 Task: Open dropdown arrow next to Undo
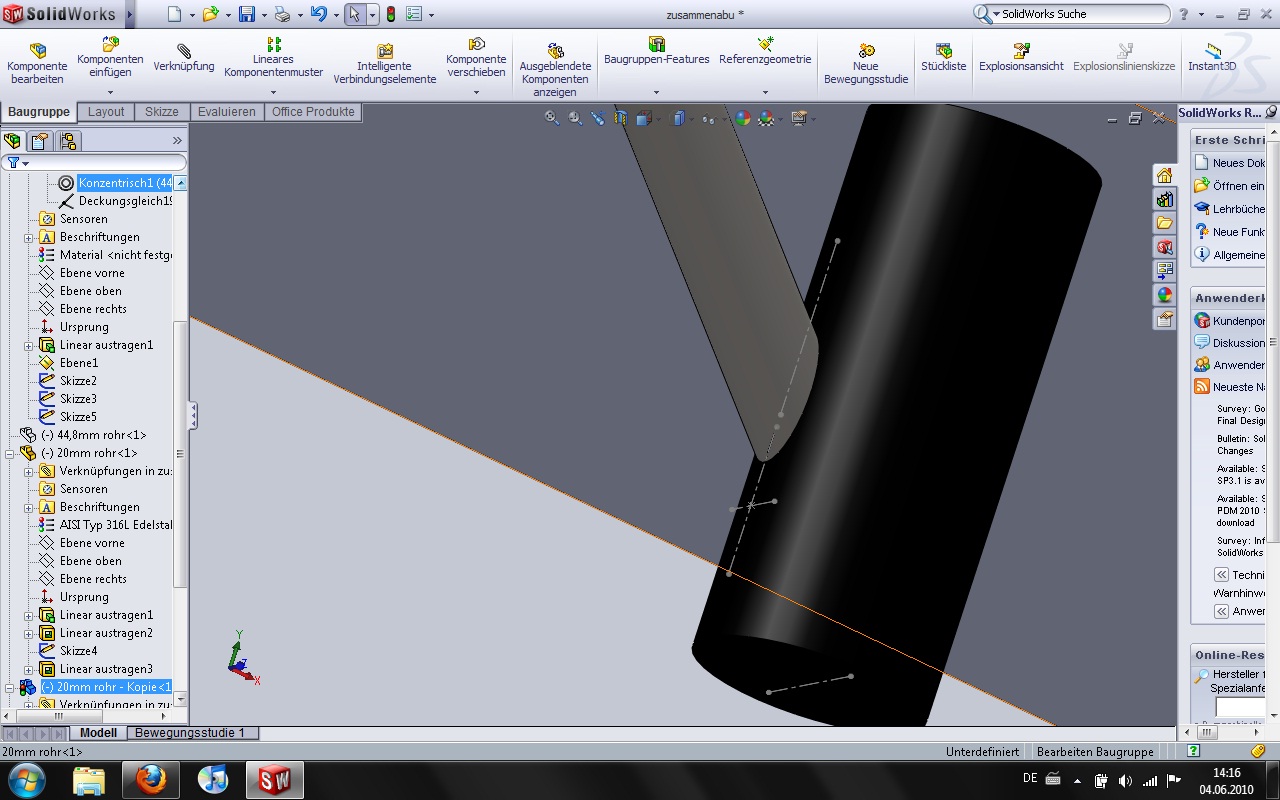(336, 15)
